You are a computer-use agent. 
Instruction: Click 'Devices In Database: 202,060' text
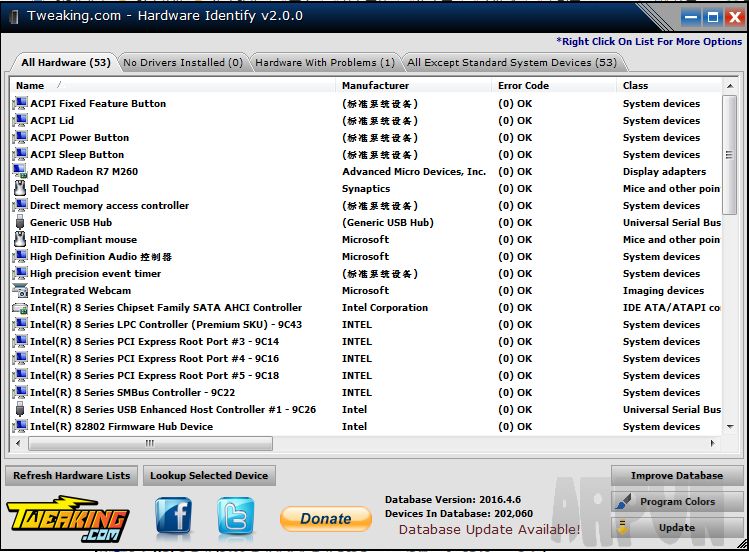[459, 513]
